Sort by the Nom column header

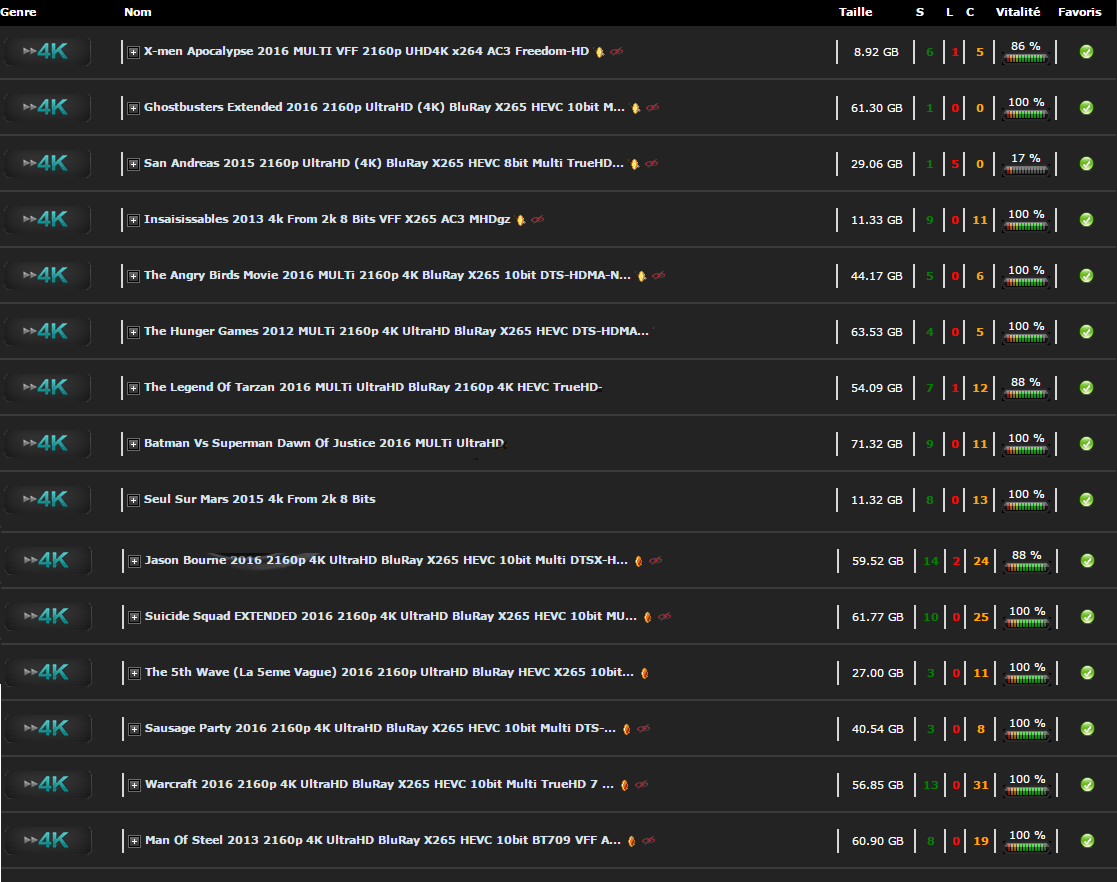(x=137, y=12)
